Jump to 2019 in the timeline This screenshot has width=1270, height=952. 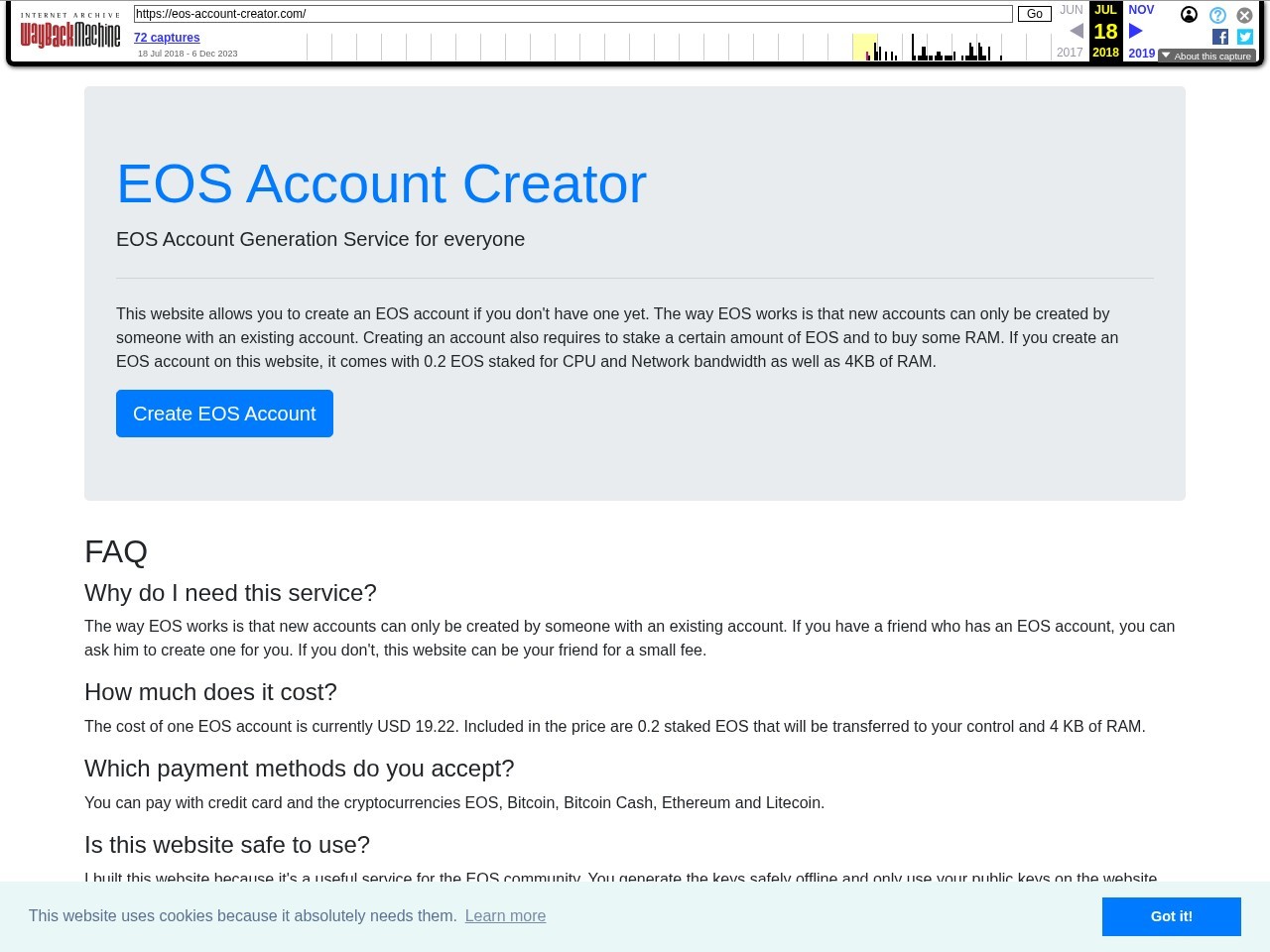pyautogui.click(x=1141, y=54)
